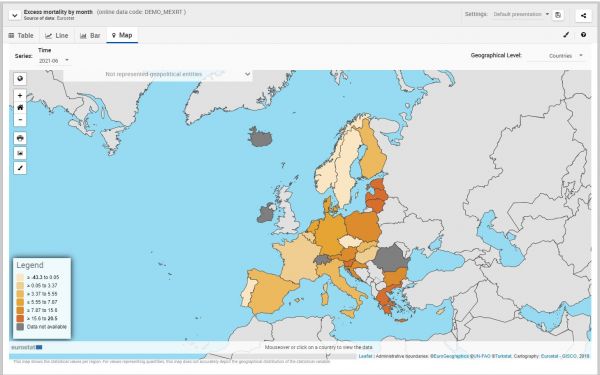Image resolution: width=600 pixels, height=375 pixels.
Task: Open the Time 2021-06 dropdown
Action: [54, 60]
